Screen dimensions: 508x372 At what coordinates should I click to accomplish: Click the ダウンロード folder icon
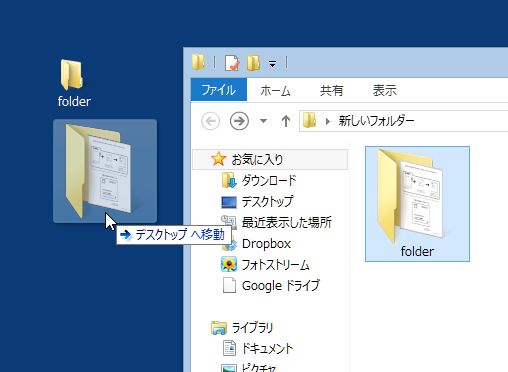[229, 180]
